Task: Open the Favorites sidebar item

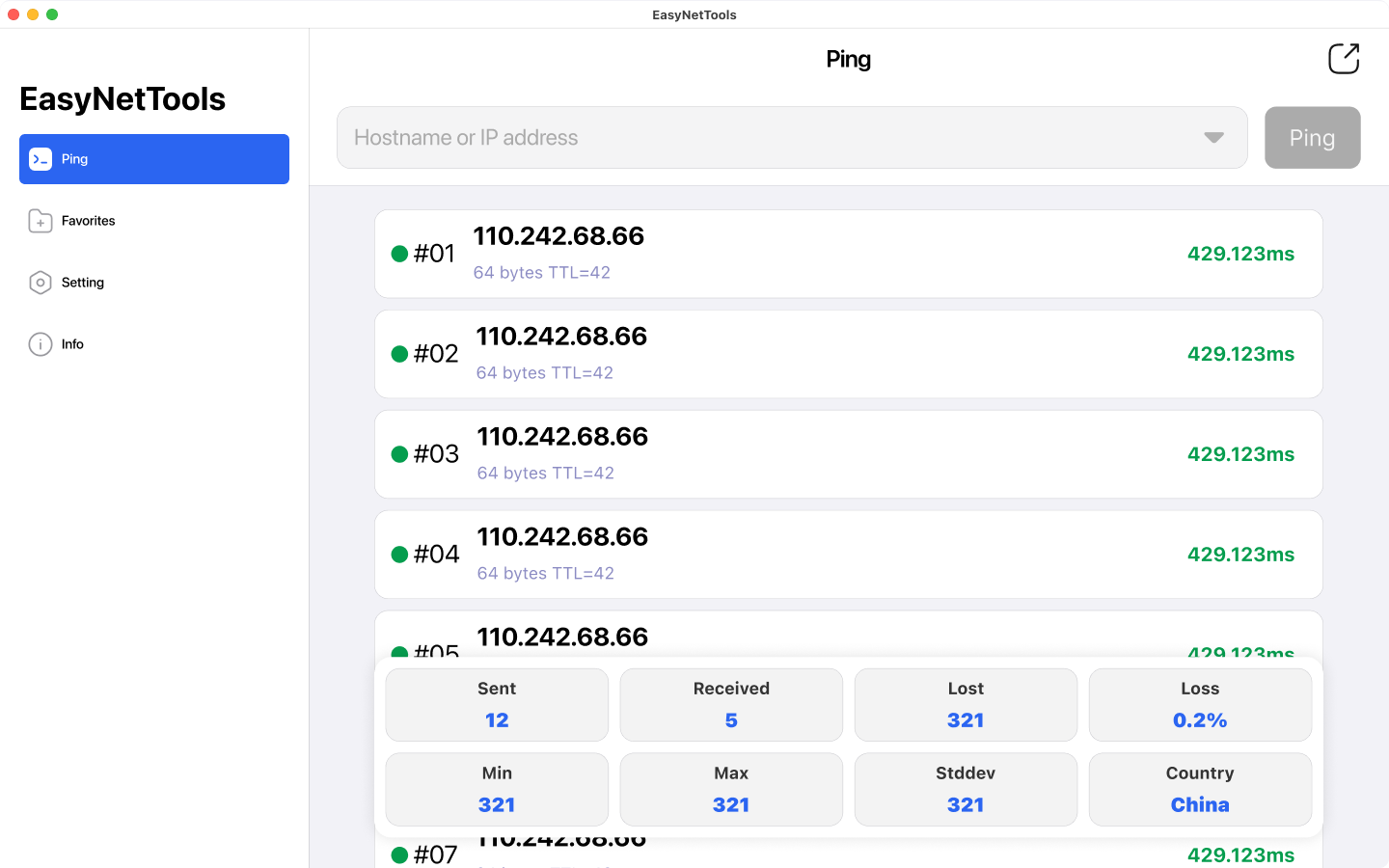Action: tap(154, 221)
